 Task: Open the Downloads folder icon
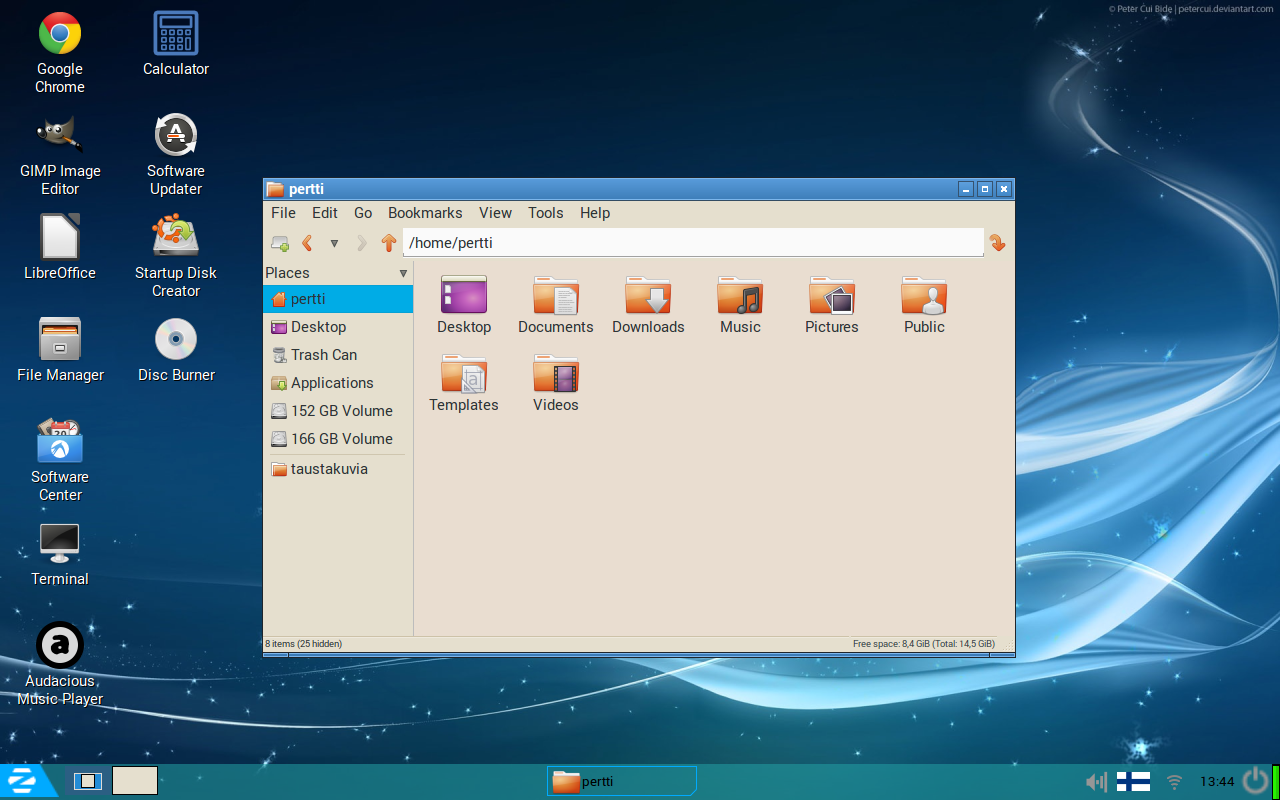click(x=648, y=297)
